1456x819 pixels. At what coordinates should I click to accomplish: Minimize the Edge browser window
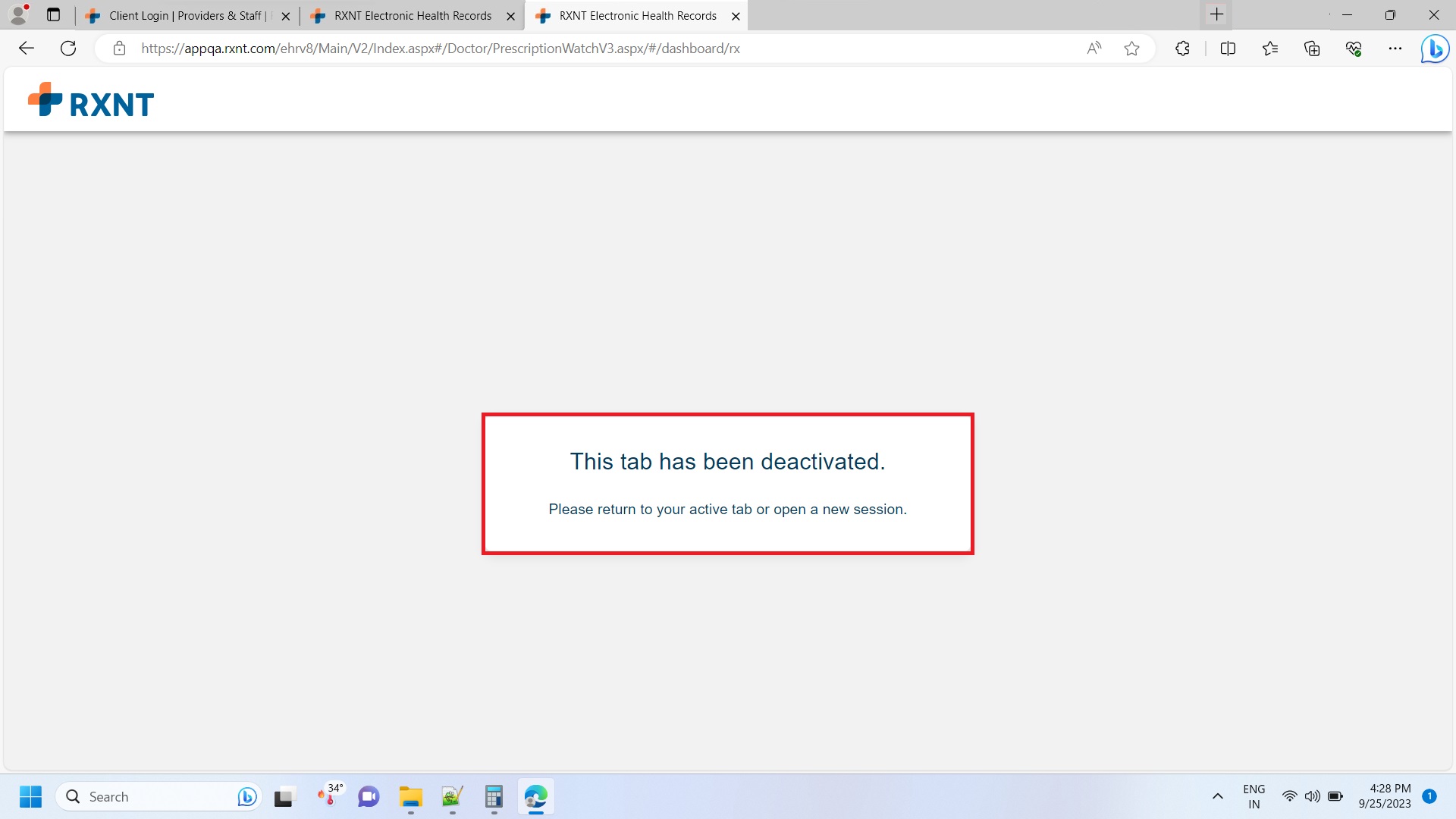(1347, 14)
